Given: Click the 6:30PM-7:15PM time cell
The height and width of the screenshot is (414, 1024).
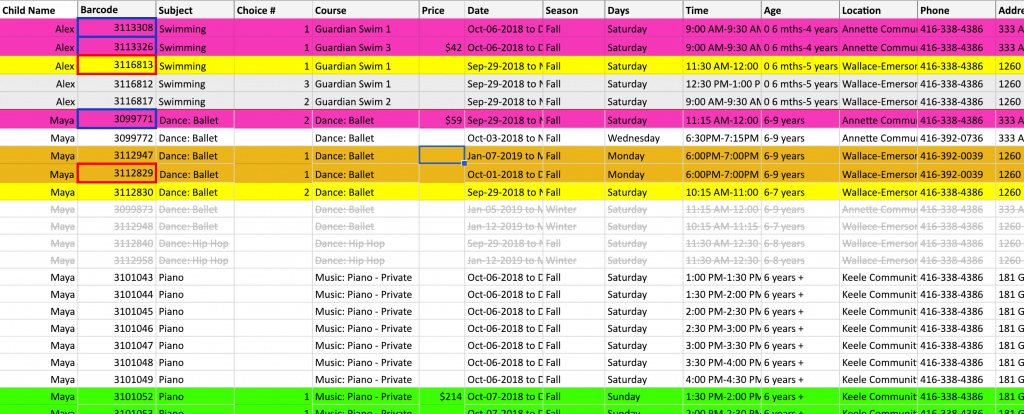Looking at the screenshot, I should [x=721, y=137].
